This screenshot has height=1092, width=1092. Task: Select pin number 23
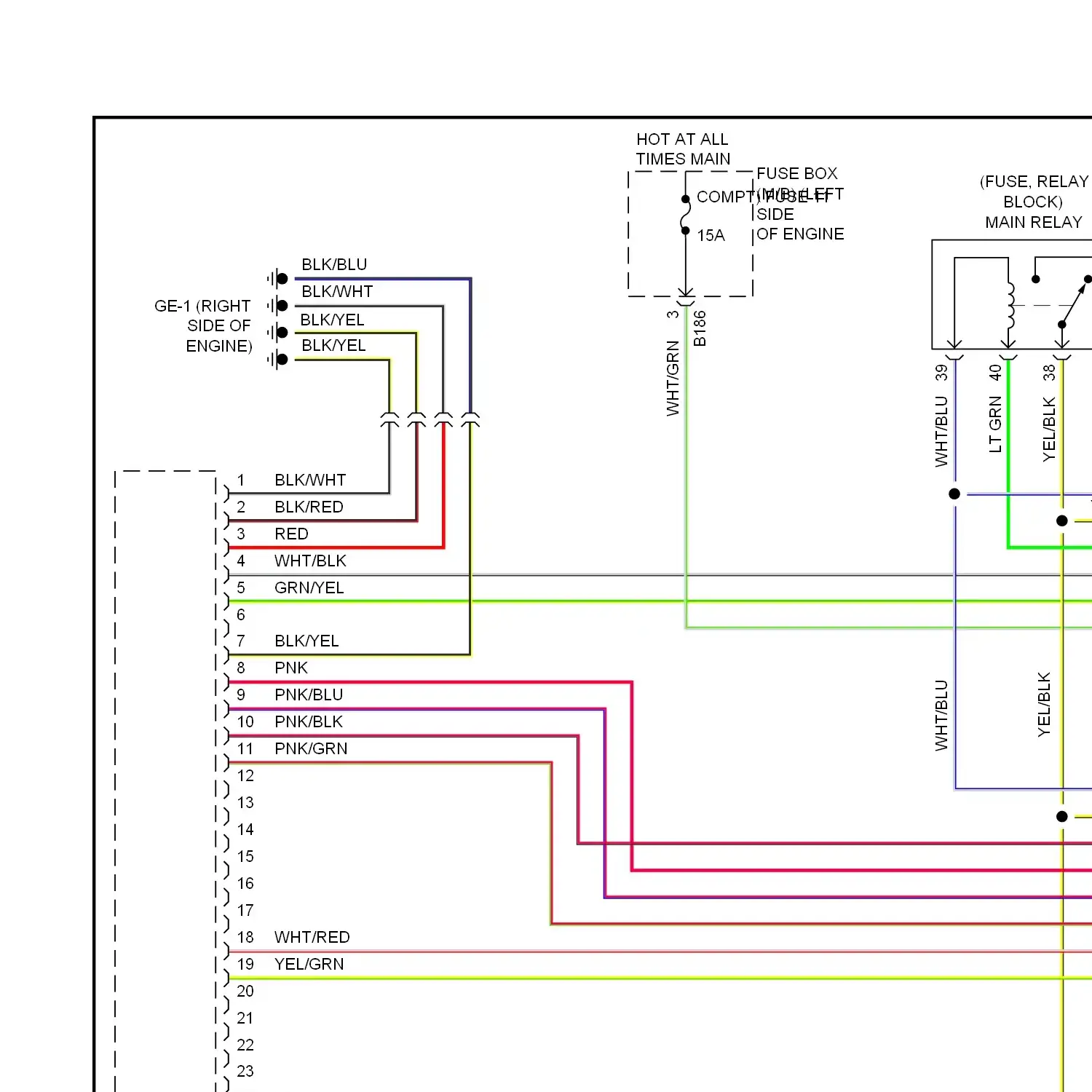coord(245,1071)
